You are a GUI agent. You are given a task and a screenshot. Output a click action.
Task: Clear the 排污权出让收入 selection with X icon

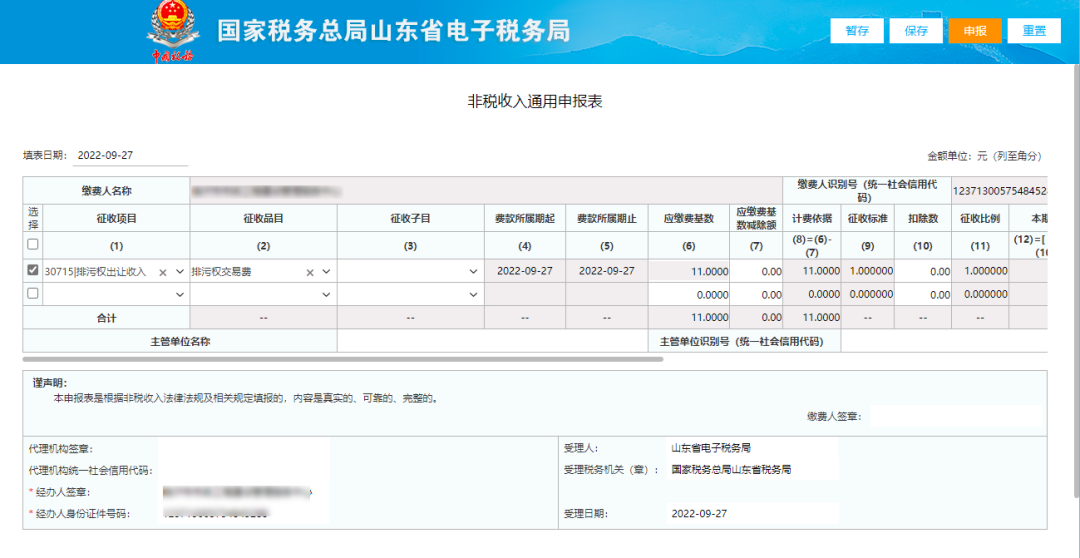163,272
